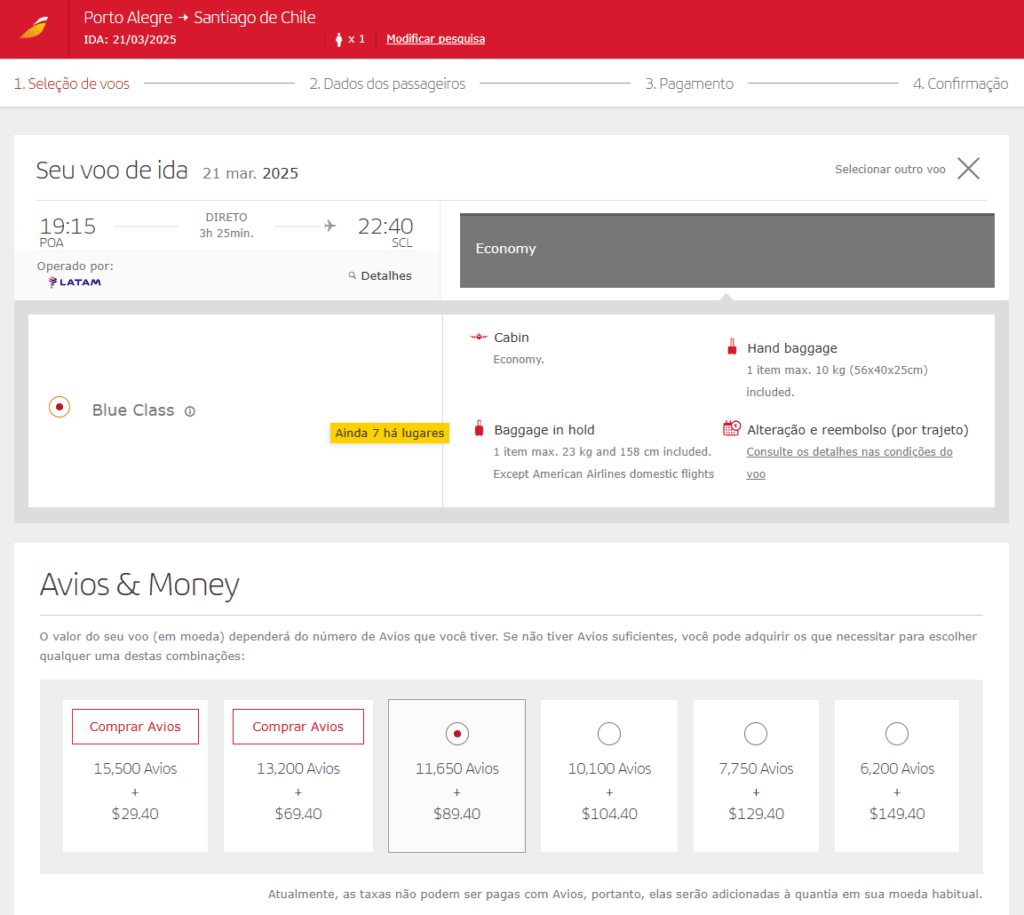Click the Alteração e reembolso calendar icon
This screenshot has width=1024, height=915.
pyautogui.click(x=731, y=428)
